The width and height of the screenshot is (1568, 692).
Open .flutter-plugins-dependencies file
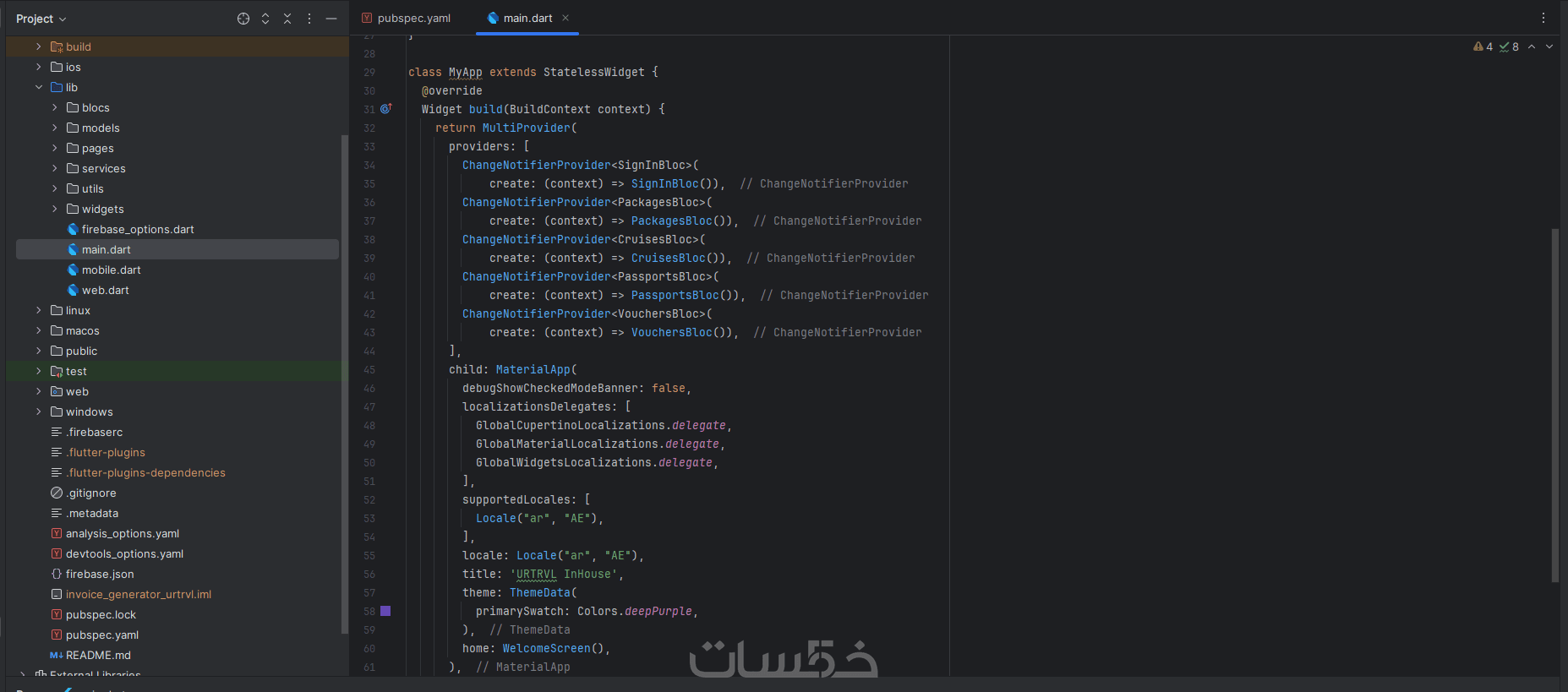click(145, 472)
